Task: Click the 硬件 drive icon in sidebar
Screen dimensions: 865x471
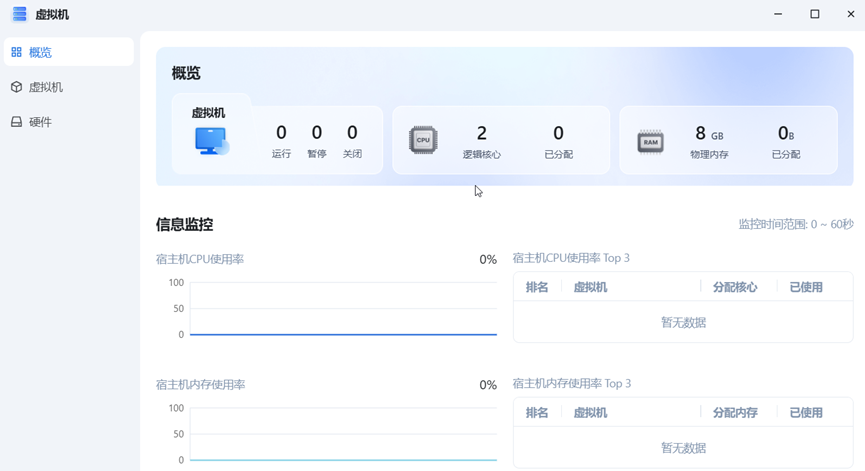Action: [17, 122]
